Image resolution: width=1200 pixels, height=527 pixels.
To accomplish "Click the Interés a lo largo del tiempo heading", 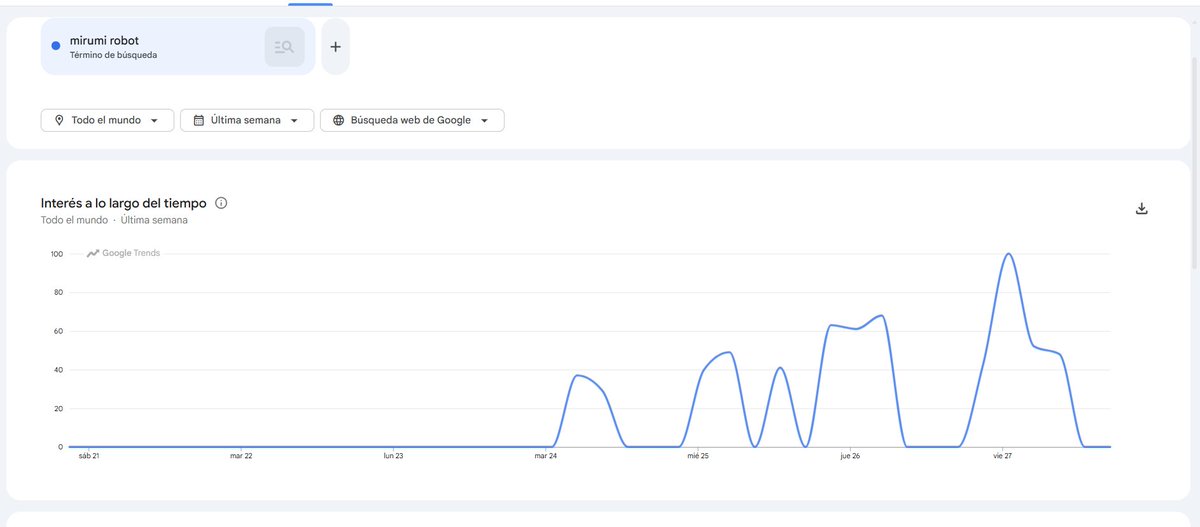I will (x=124, y=203).
